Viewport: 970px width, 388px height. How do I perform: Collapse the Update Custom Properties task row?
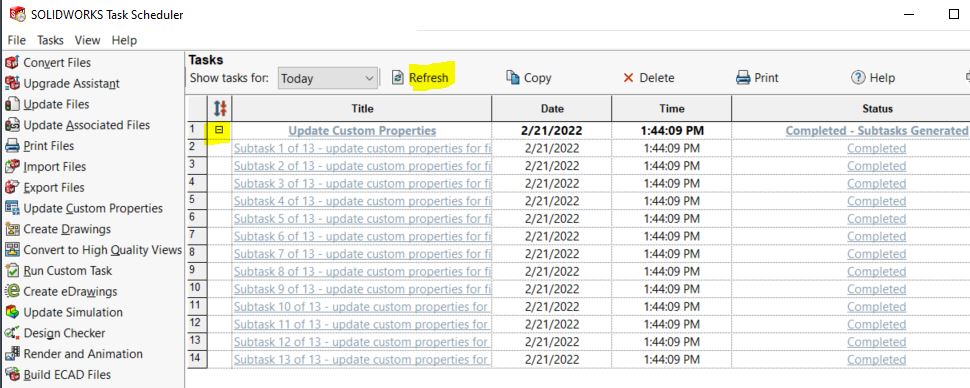(x=219, y=130)
